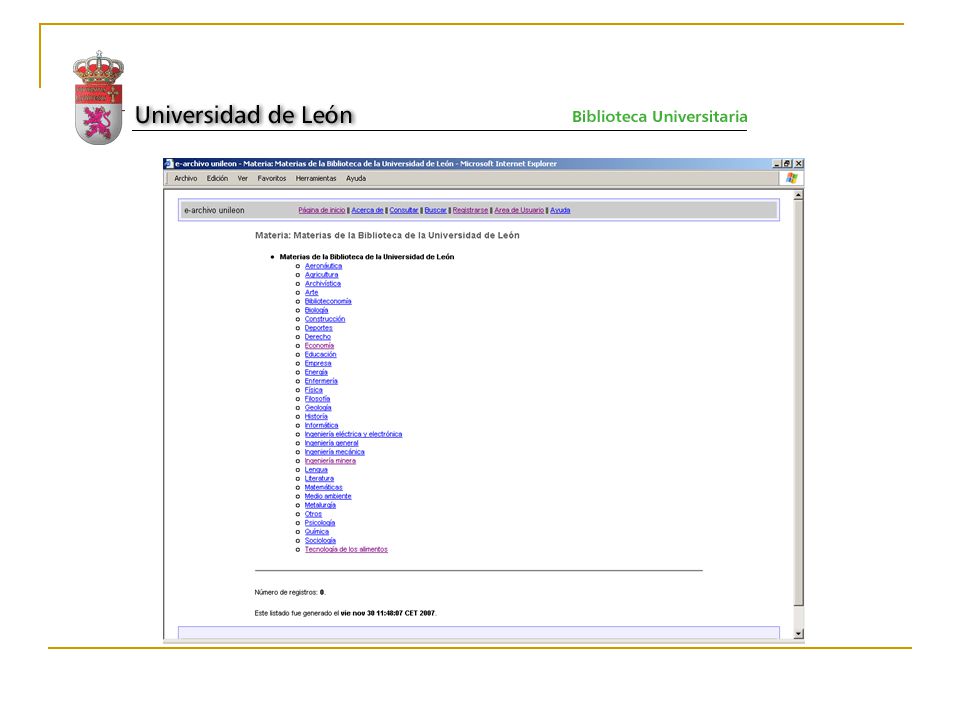Click the vertical scrollbar thumb
Image resolution: width=960 pixels, height=720 pixels.
click(x=798, y=403)
